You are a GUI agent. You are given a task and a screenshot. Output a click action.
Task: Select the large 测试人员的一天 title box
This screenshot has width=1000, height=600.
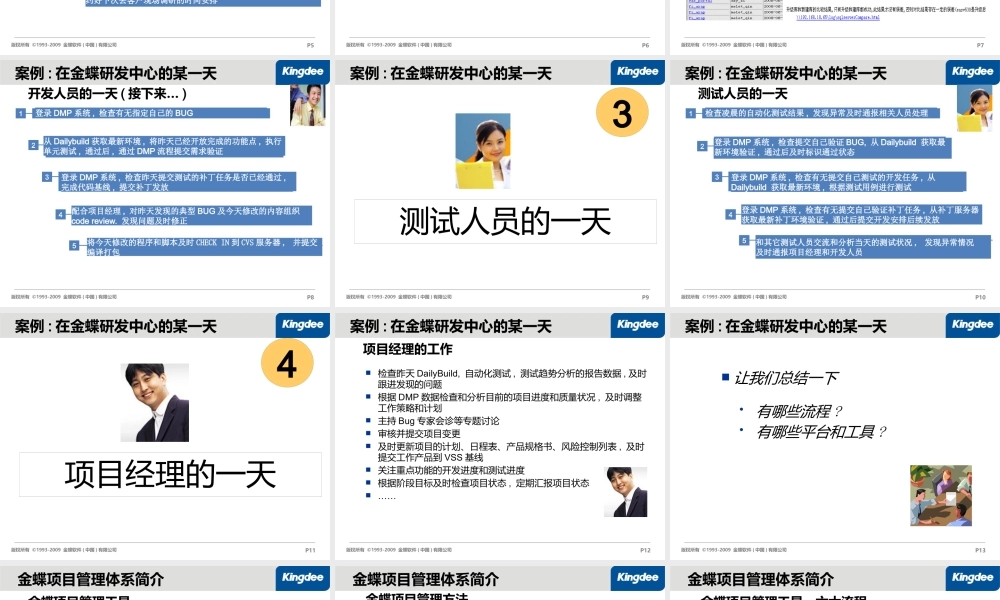(505, 221)
